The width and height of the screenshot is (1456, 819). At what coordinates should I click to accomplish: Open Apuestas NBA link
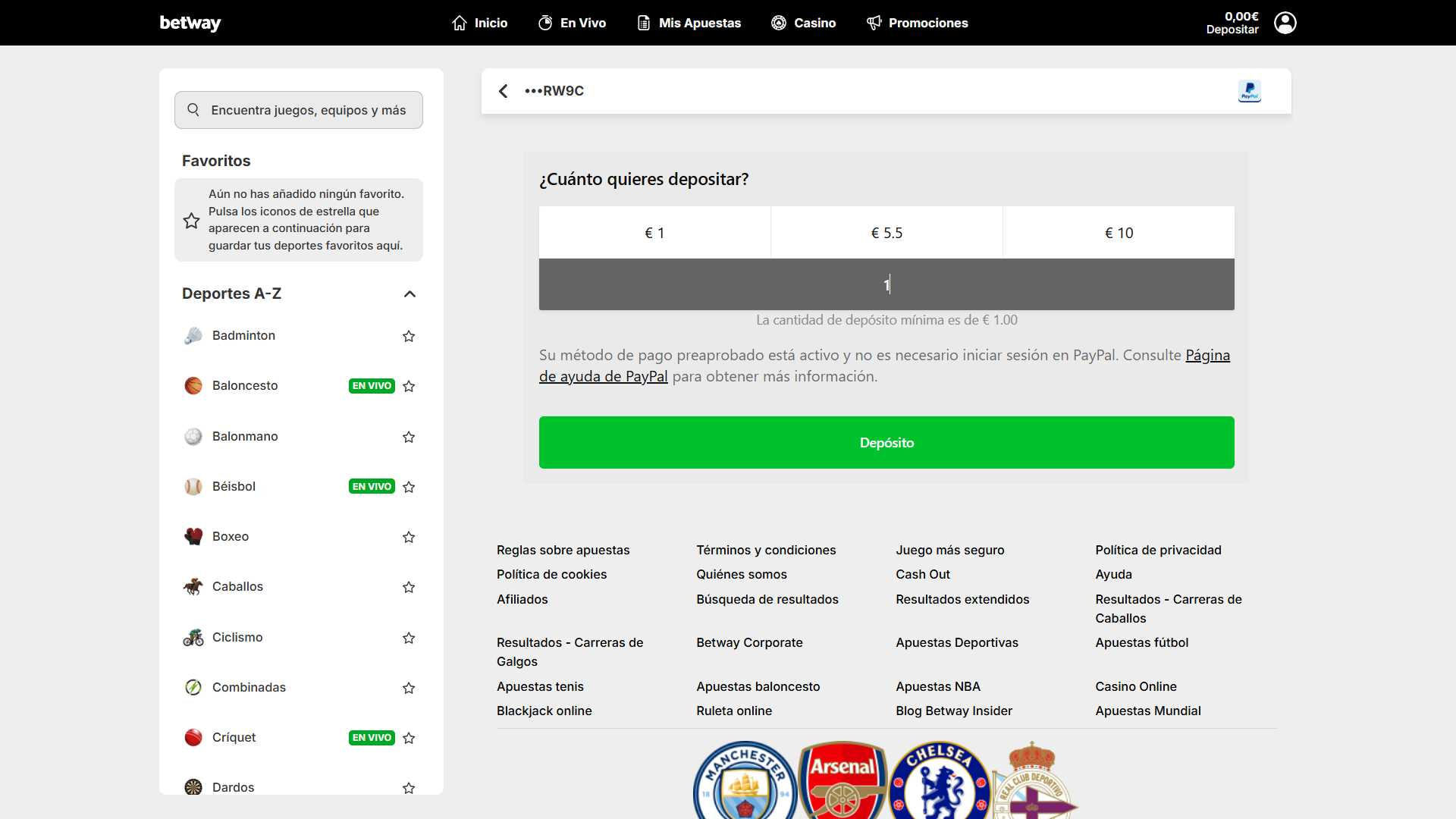[937, 686]
